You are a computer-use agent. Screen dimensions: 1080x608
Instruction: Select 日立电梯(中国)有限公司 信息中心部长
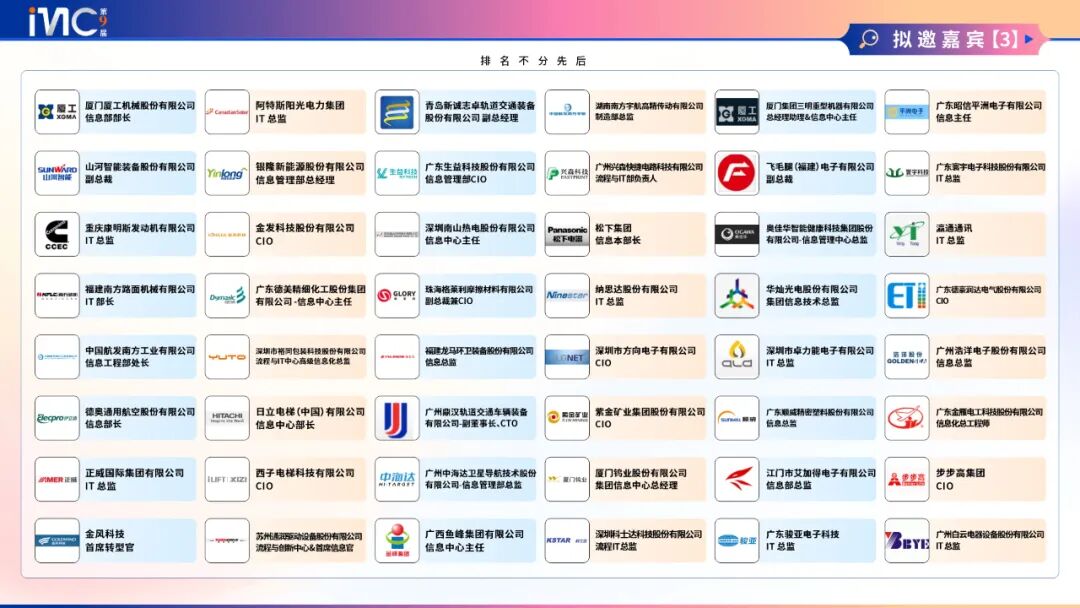click(310, 418)
